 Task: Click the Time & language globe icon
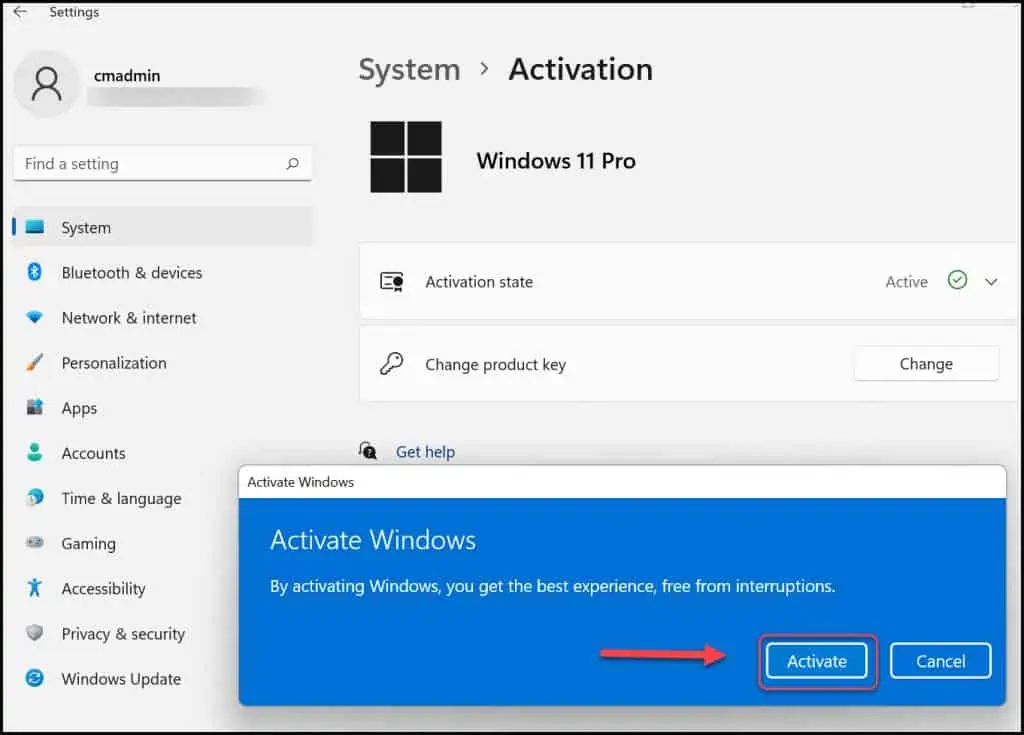click(x=35, y=497)
